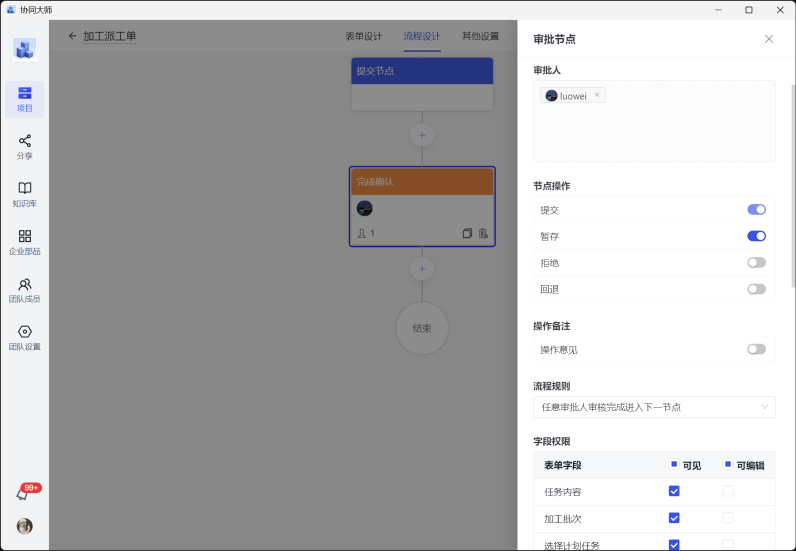Enable the 拒绝 toggle
The height and width of the screenshot is (551, 796).
coord(756,263)
